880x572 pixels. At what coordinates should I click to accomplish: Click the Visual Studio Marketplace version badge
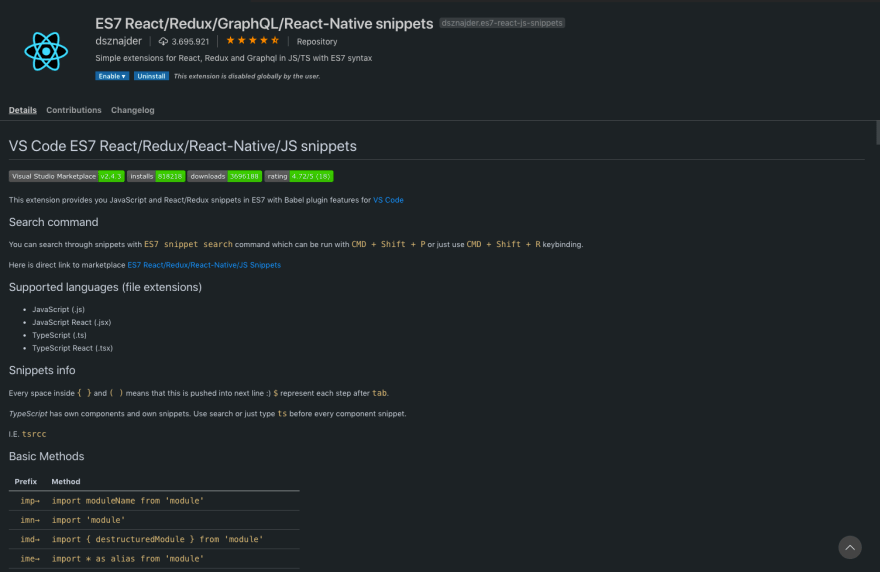67,176
